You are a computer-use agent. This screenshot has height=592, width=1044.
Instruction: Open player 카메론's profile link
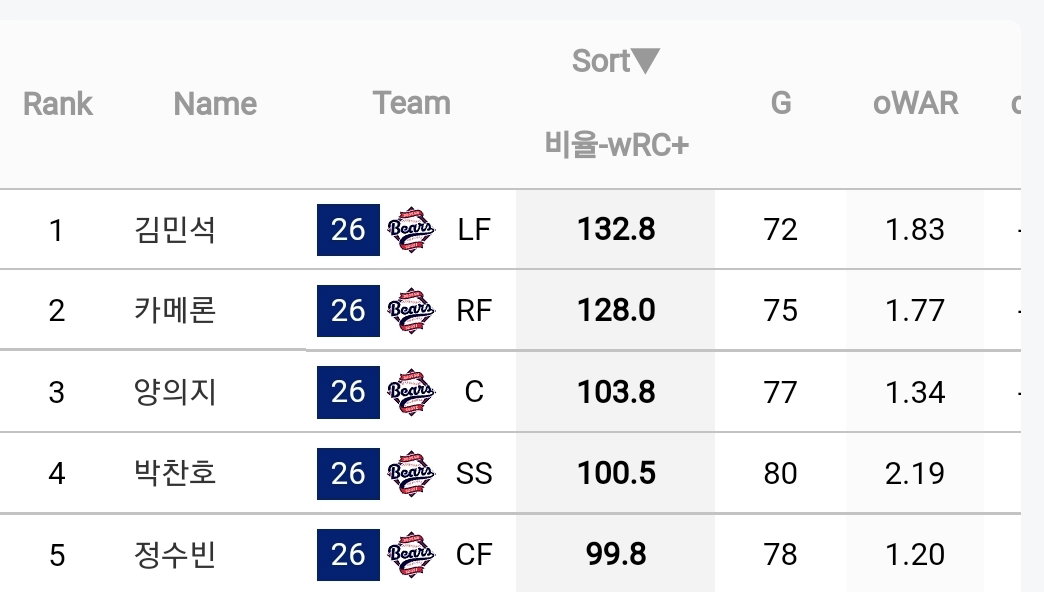click(x=175, y=311)
